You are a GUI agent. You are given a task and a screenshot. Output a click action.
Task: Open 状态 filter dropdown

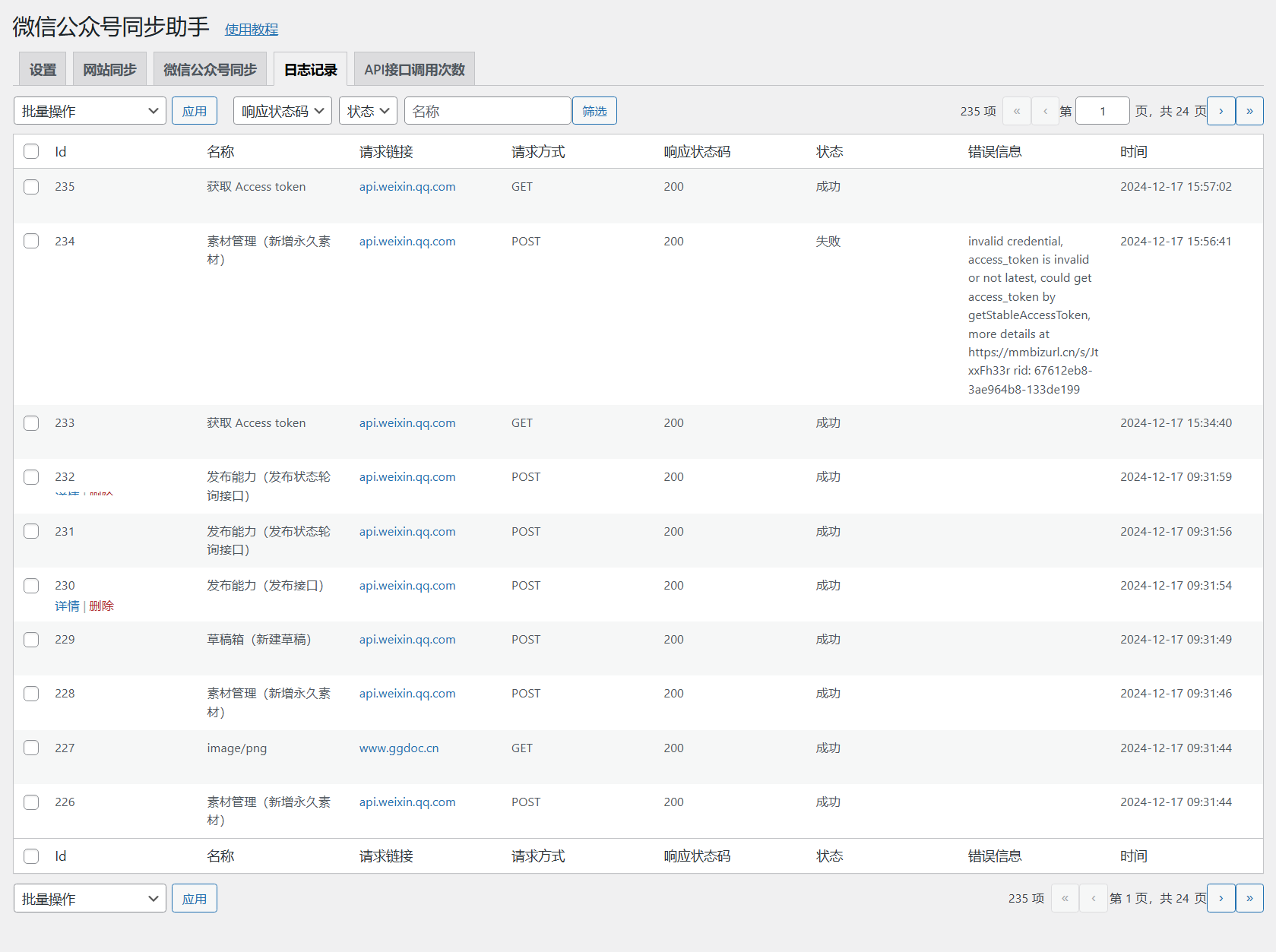click(369, 111)
